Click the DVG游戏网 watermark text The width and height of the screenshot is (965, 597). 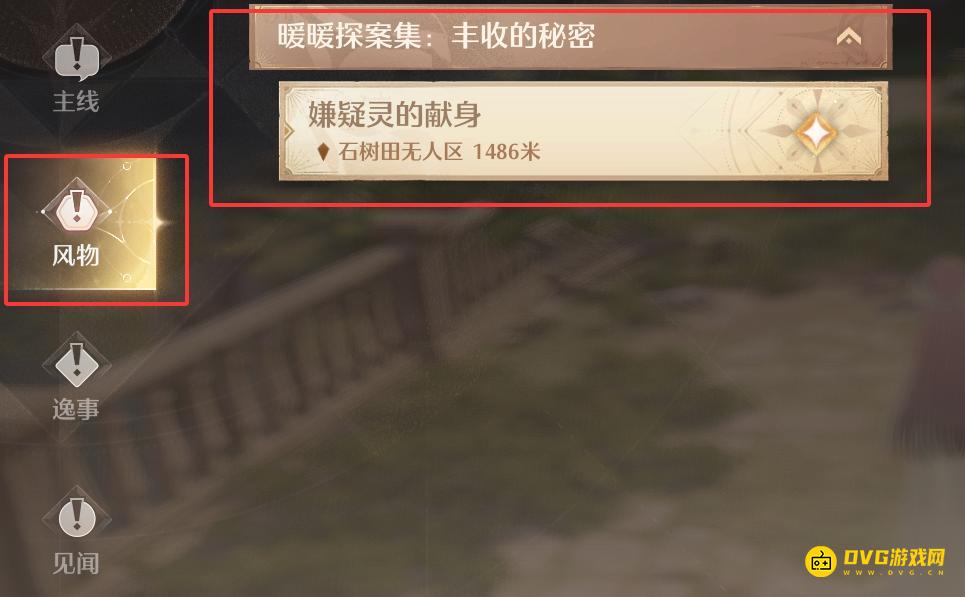[x=894, y=557]
